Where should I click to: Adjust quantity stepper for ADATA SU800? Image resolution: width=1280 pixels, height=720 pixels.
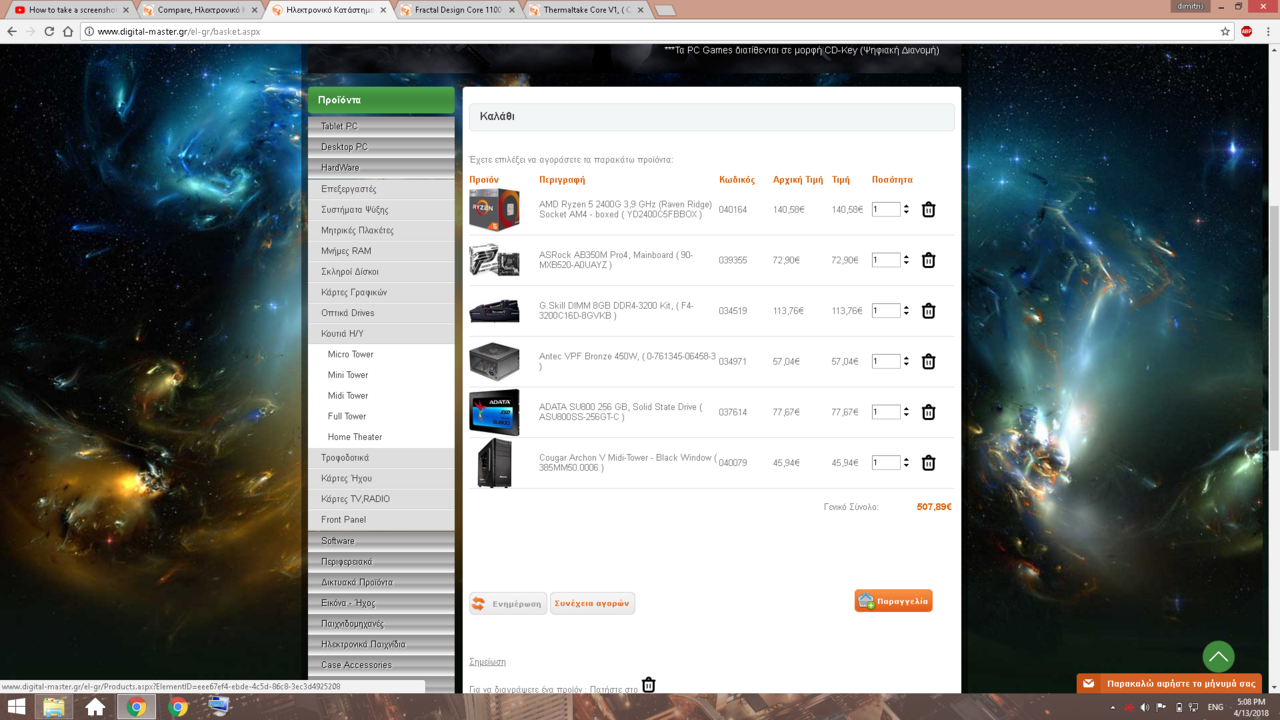pyautogui.click(x=906, y=412)
